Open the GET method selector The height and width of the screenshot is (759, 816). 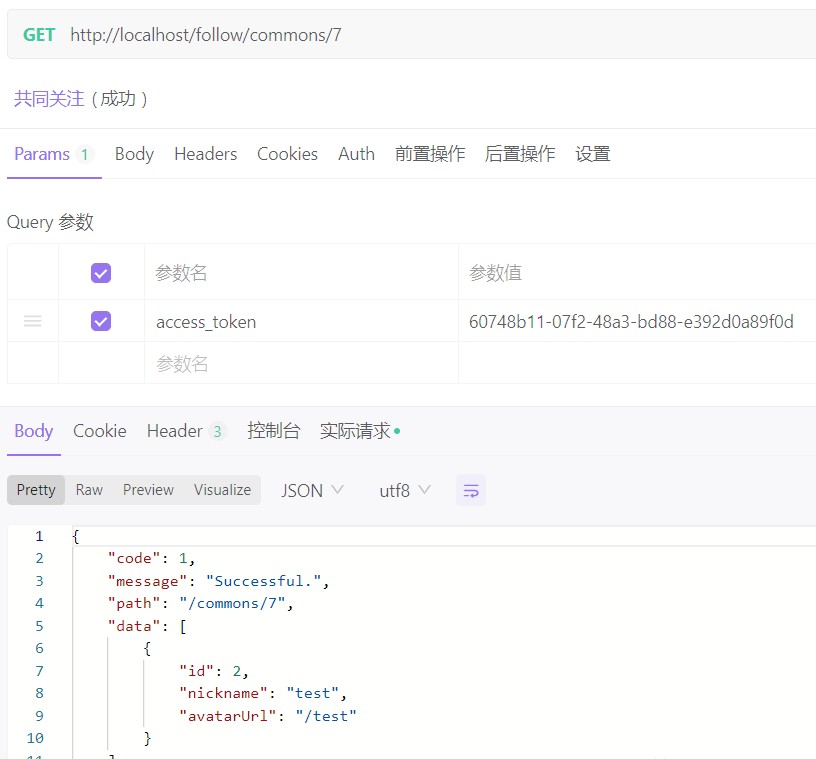pyautogui.click(x=39, y=35)
